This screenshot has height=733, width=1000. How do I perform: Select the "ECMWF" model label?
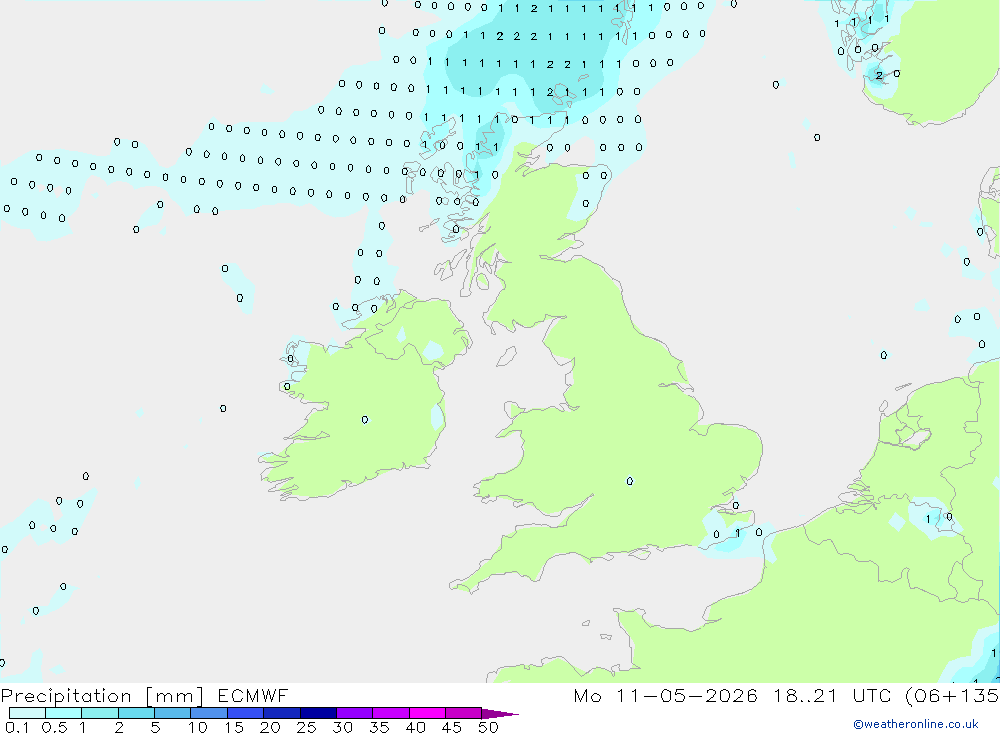tap(253, 695)
